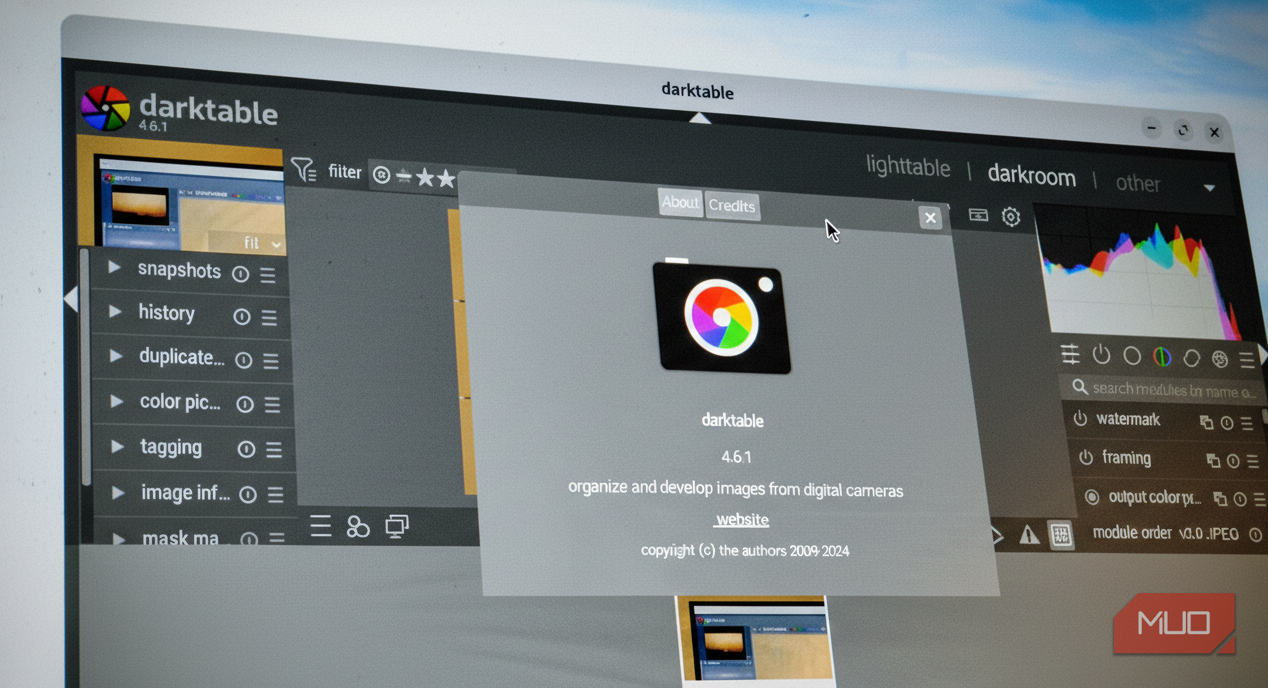
Task: Open the darktable website link
Action: click(741, 519)
